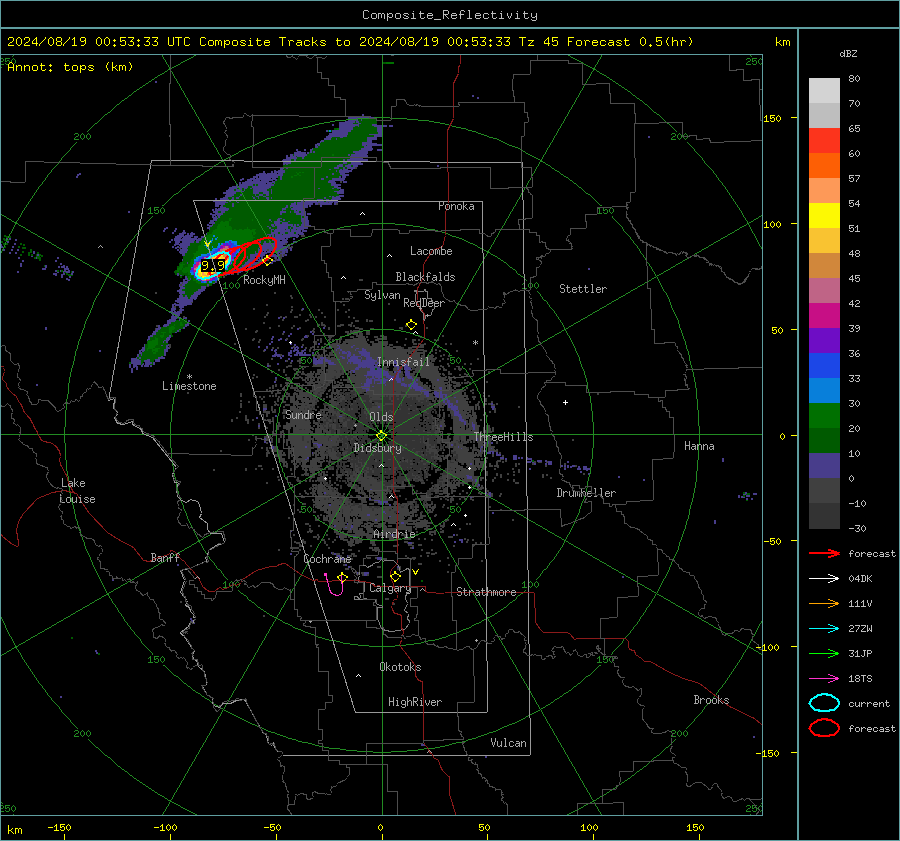Click the Lake Louise label
Viewport: 900px width, 841px height.
coord(77,491)
